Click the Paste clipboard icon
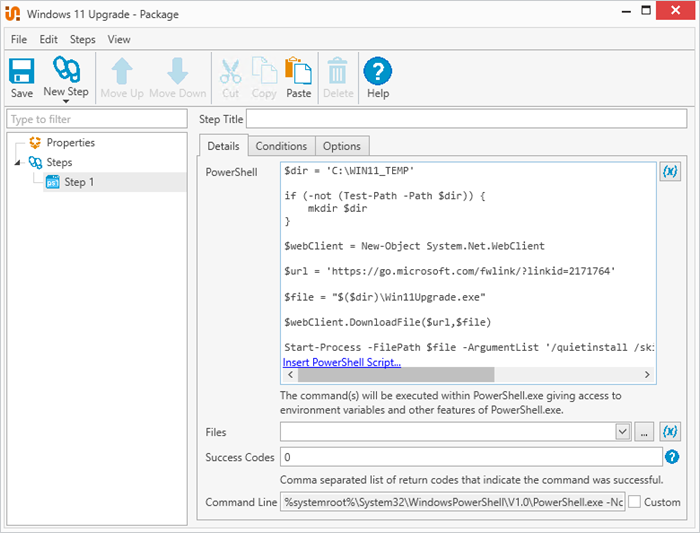The height and width of the screenshot is (533, 700). [298, 72]
